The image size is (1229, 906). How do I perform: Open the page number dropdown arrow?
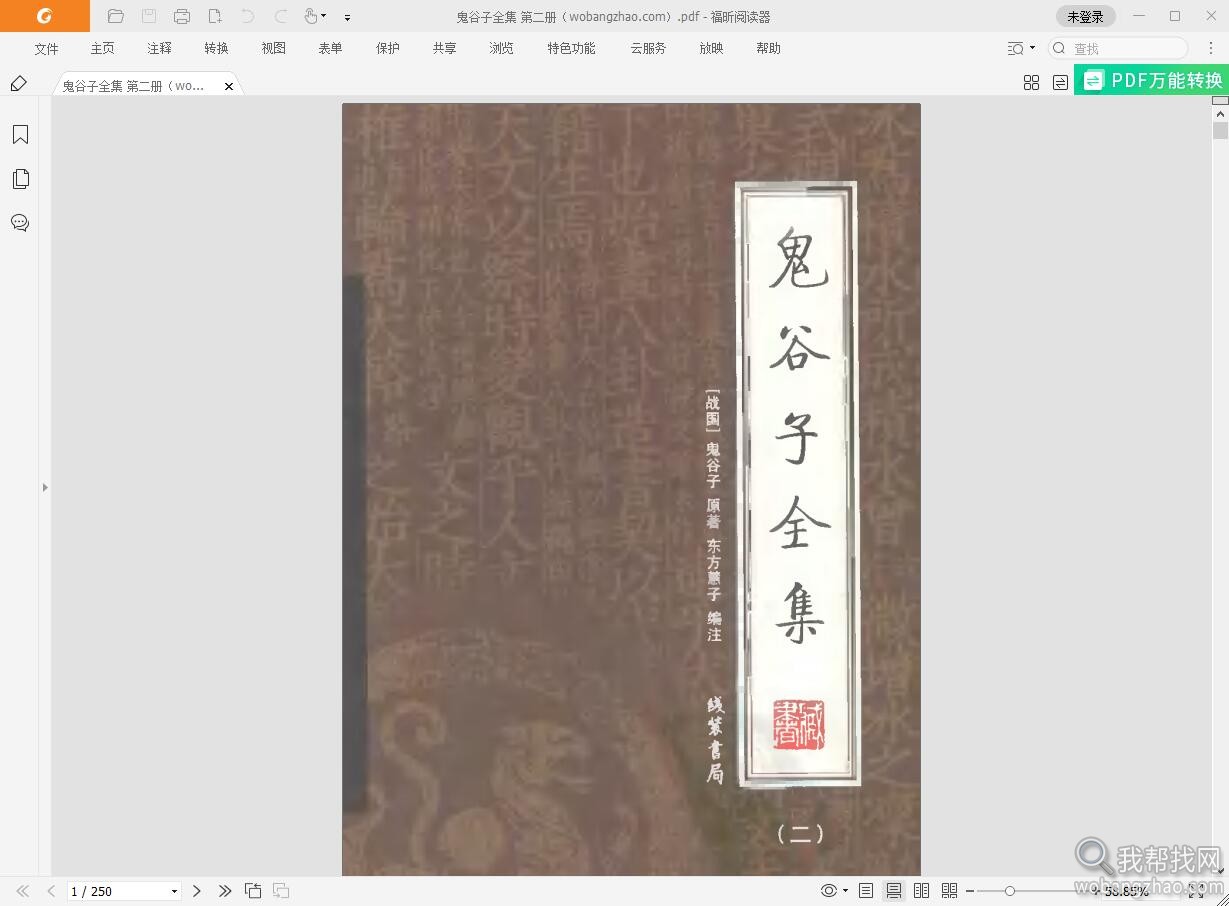(x=174, y=891)
